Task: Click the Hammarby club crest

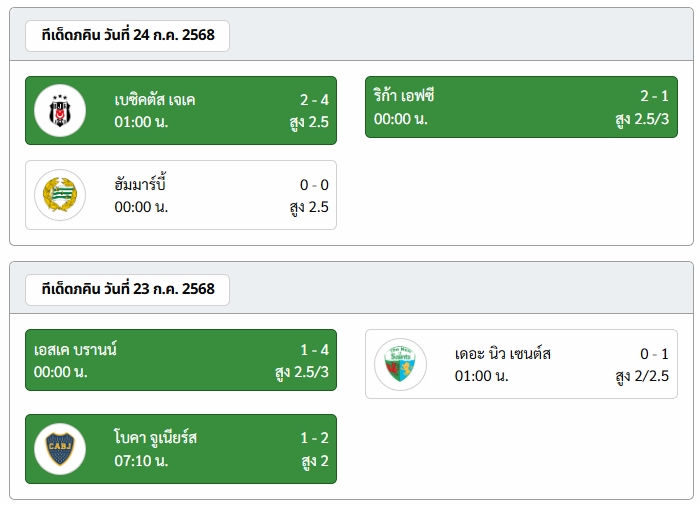Action: tap(60, 195)
